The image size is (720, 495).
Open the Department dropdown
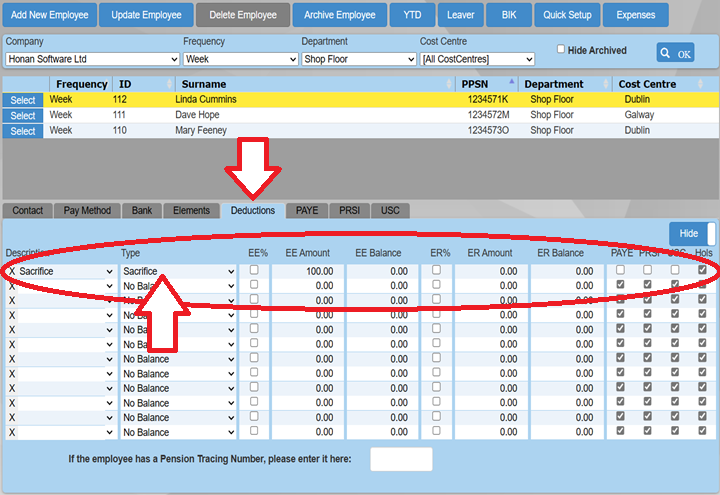point(358,60)
